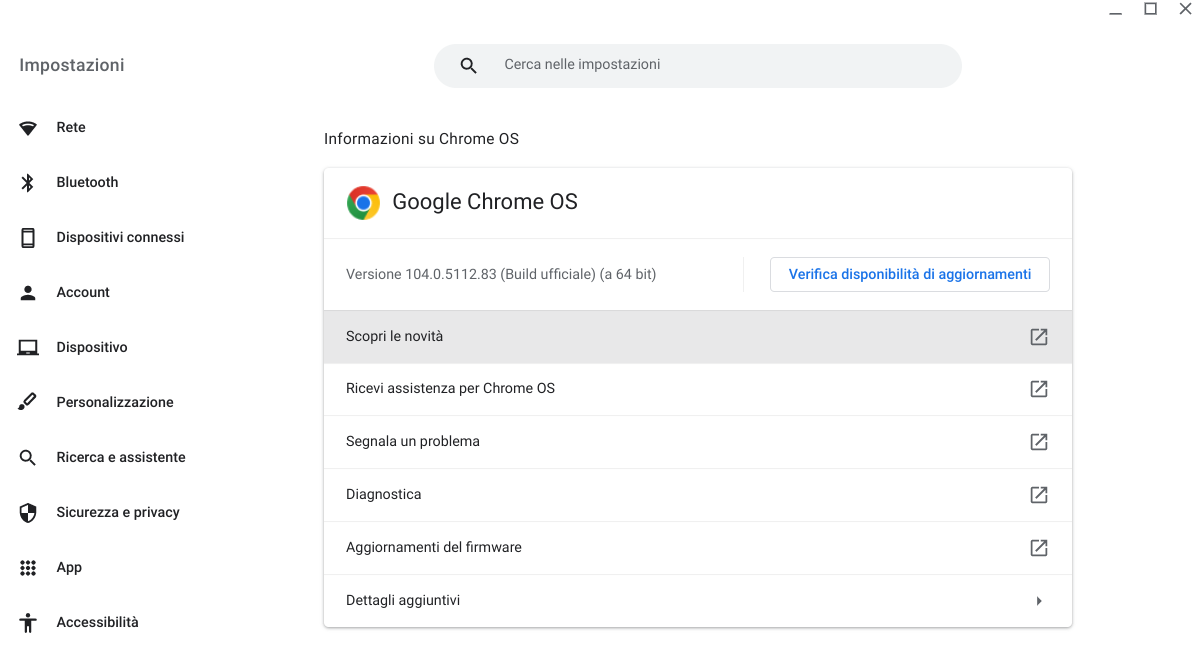The width and height of the screenshot is (1201, 664).
Task: Open Scopri le novità external link
Action: click(x=1039, y=337)
